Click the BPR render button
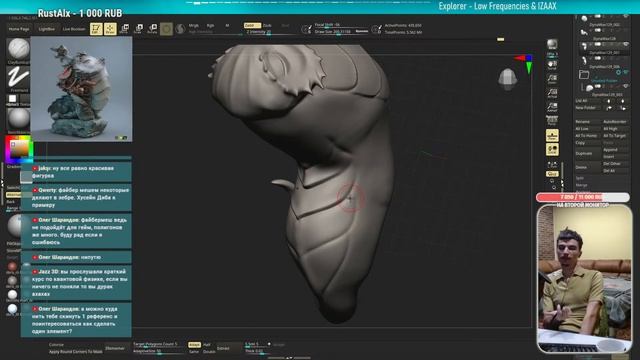Image resolution: width=640 pixels, height=360 pixels. click(552, 45)
